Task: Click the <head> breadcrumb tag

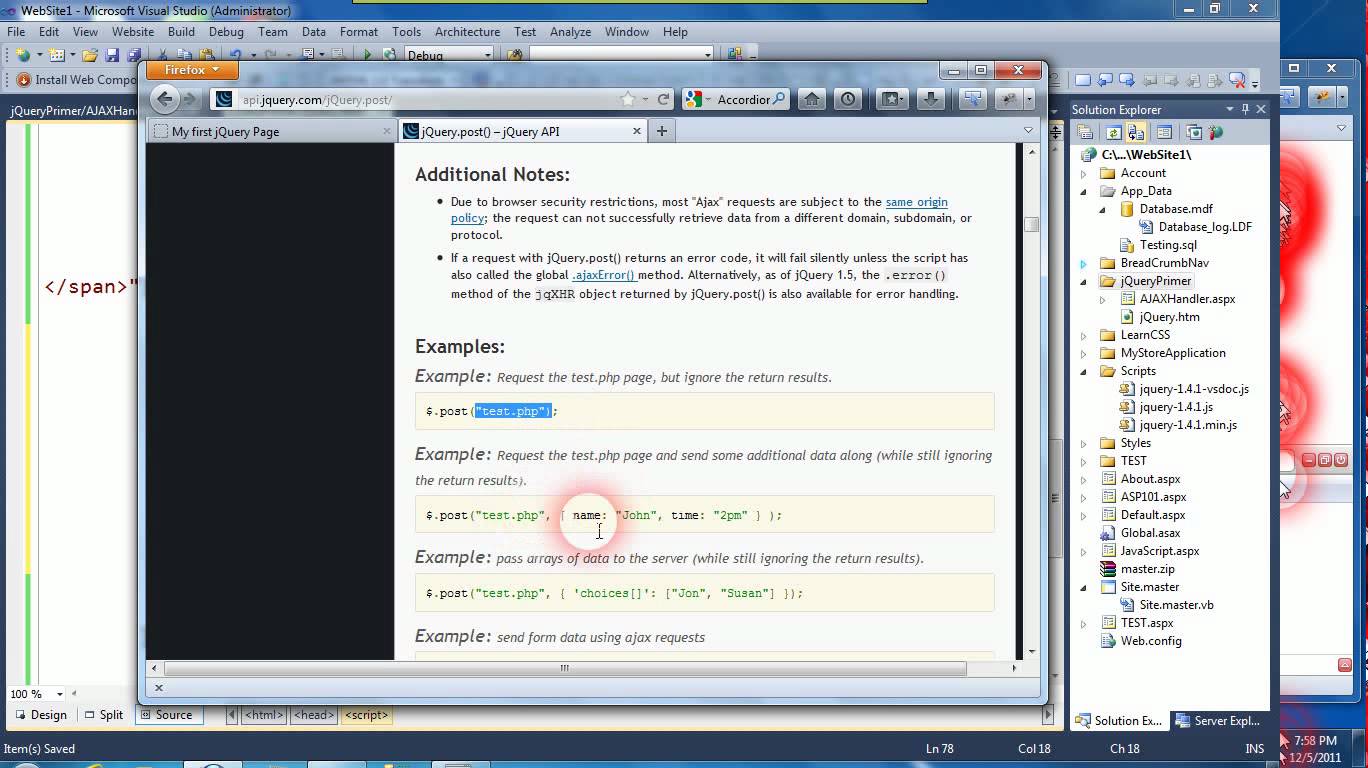Action: tap(313, 715)
